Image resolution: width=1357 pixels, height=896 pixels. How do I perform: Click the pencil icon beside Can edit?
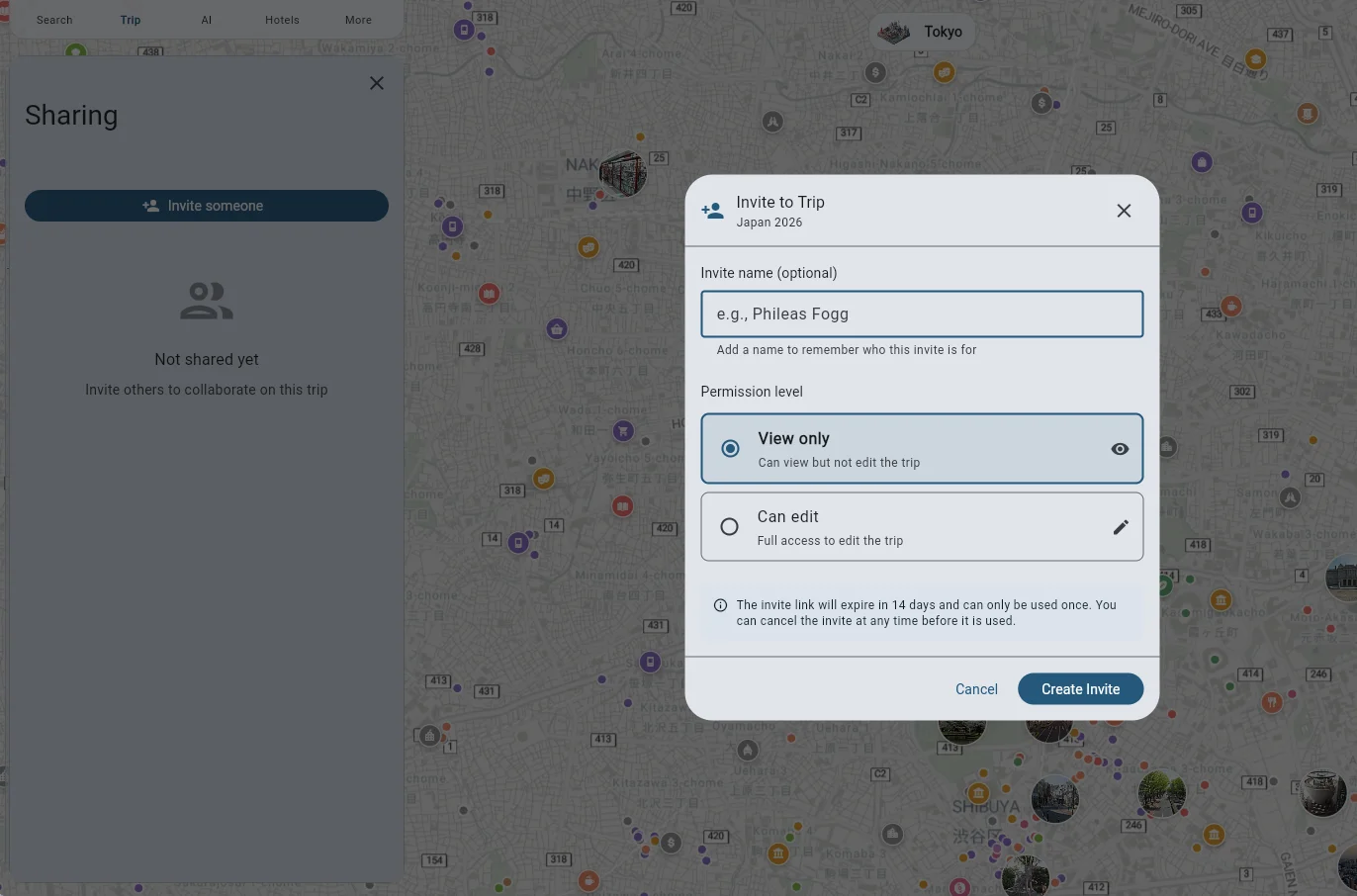1121,526
